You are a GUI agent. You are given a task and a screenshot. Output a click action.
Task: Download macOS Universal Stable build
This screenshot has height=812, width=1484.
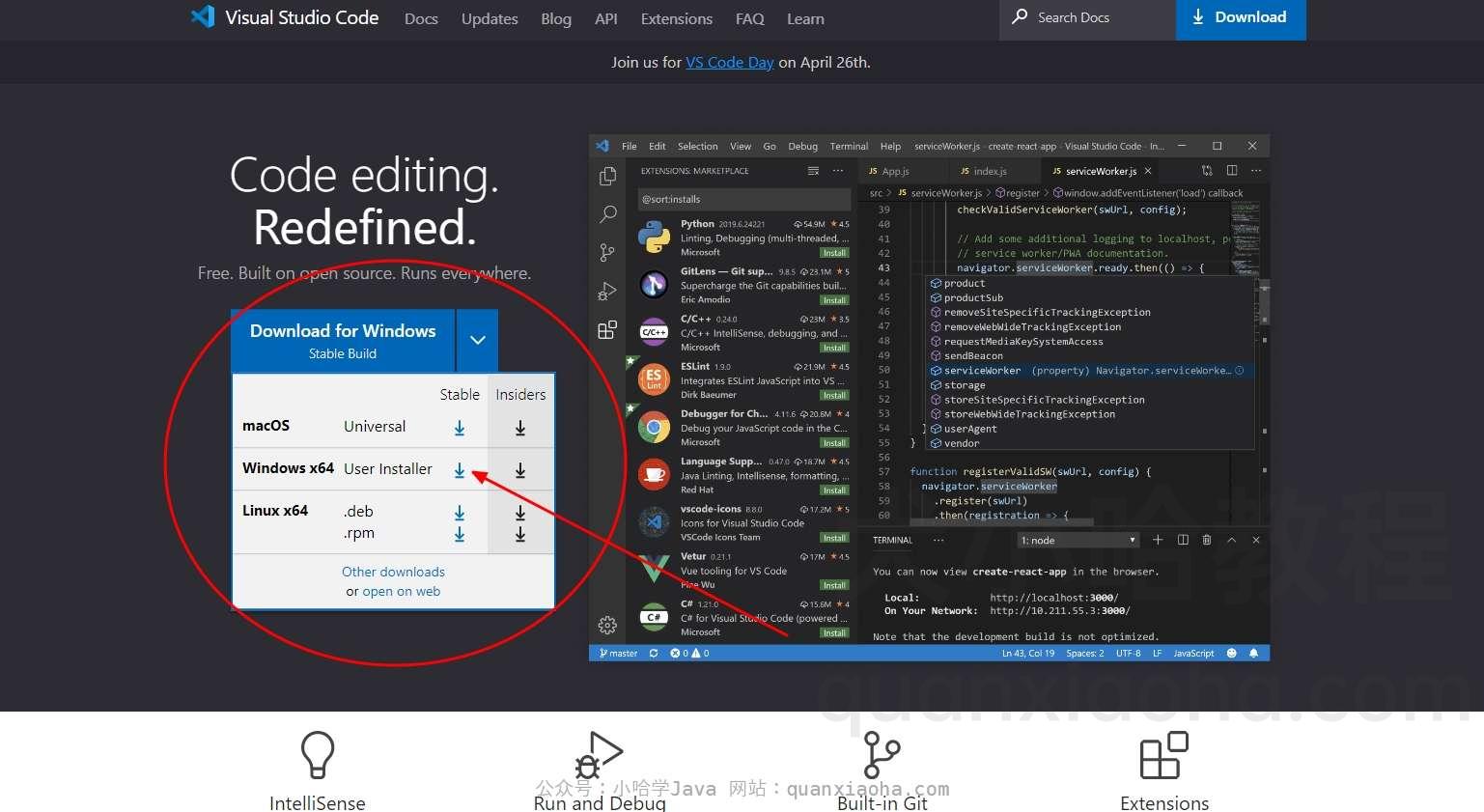click(x=460, y=428)
